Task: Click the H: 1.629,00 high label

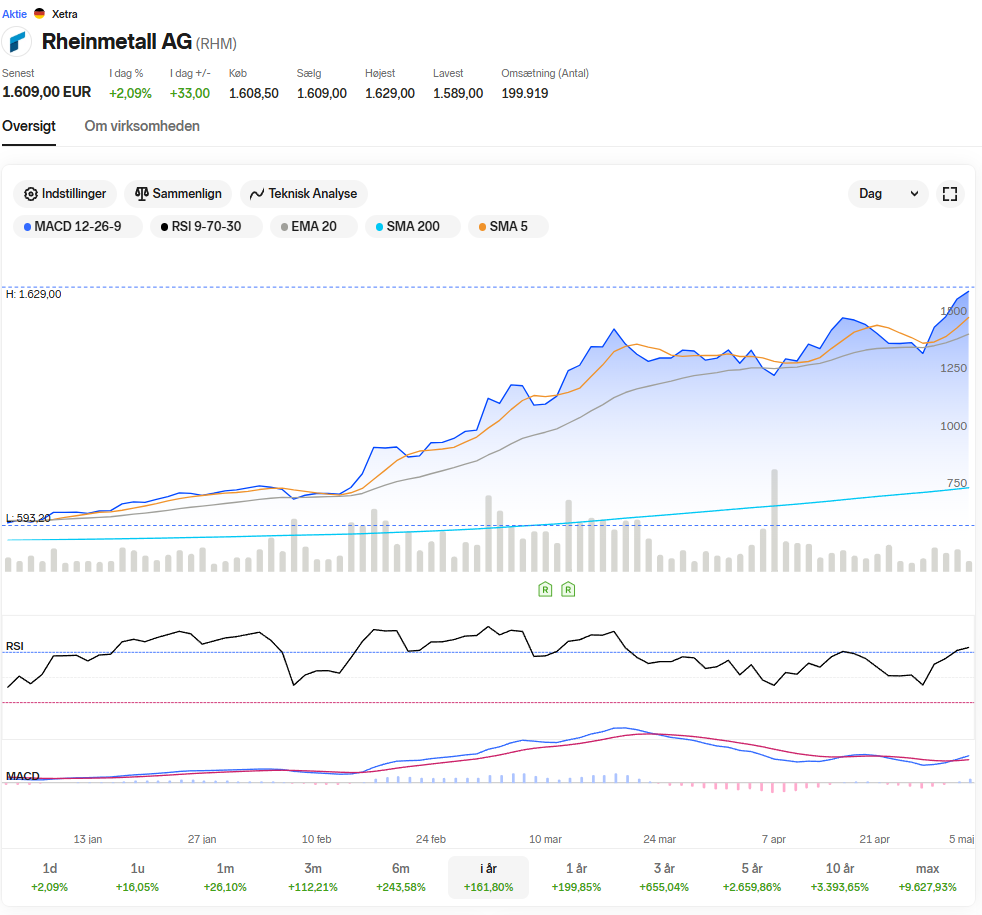Action: pos(34,294)
